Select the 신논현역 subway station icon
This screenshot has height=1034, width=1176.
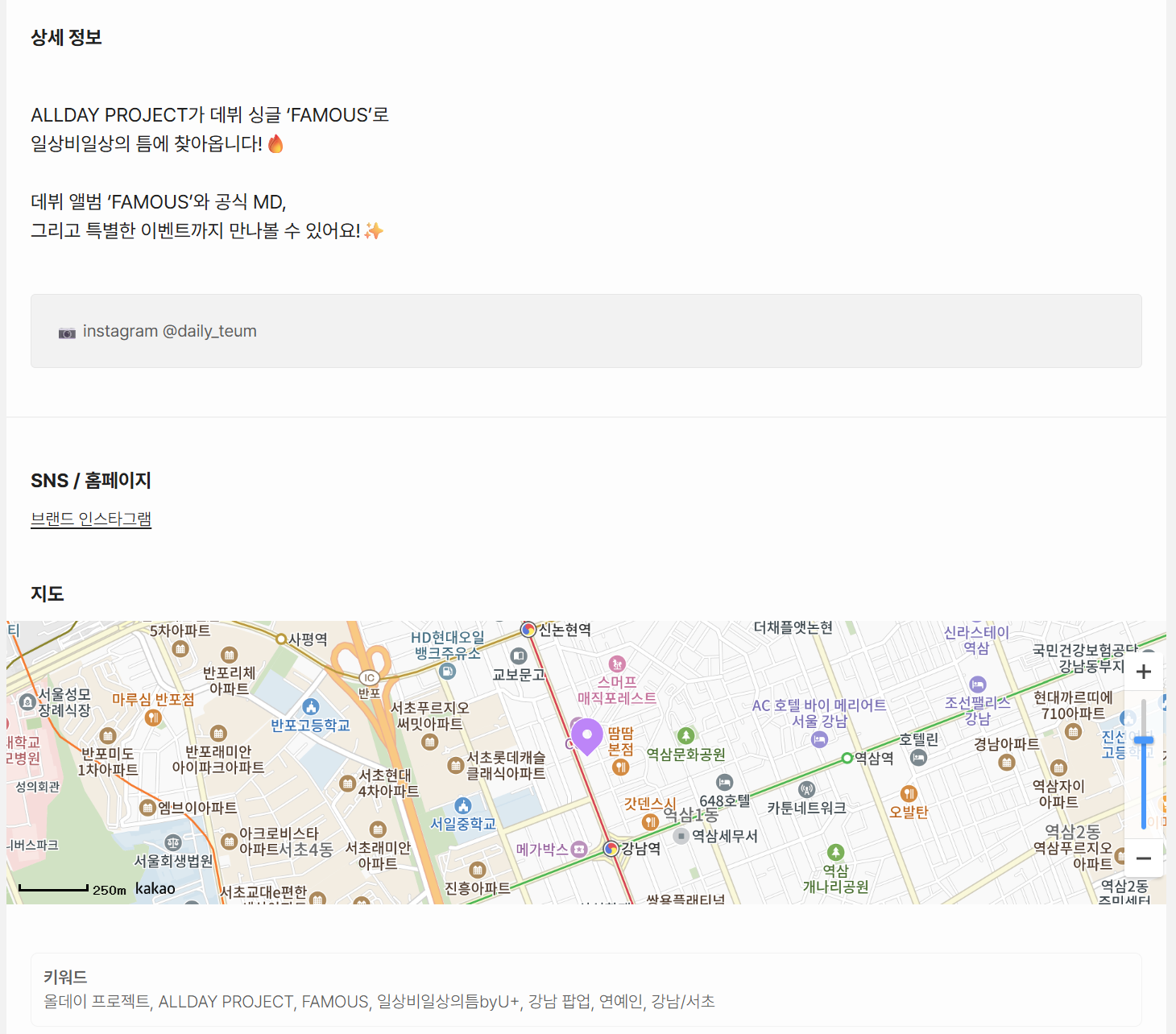[x=528, y=629]
